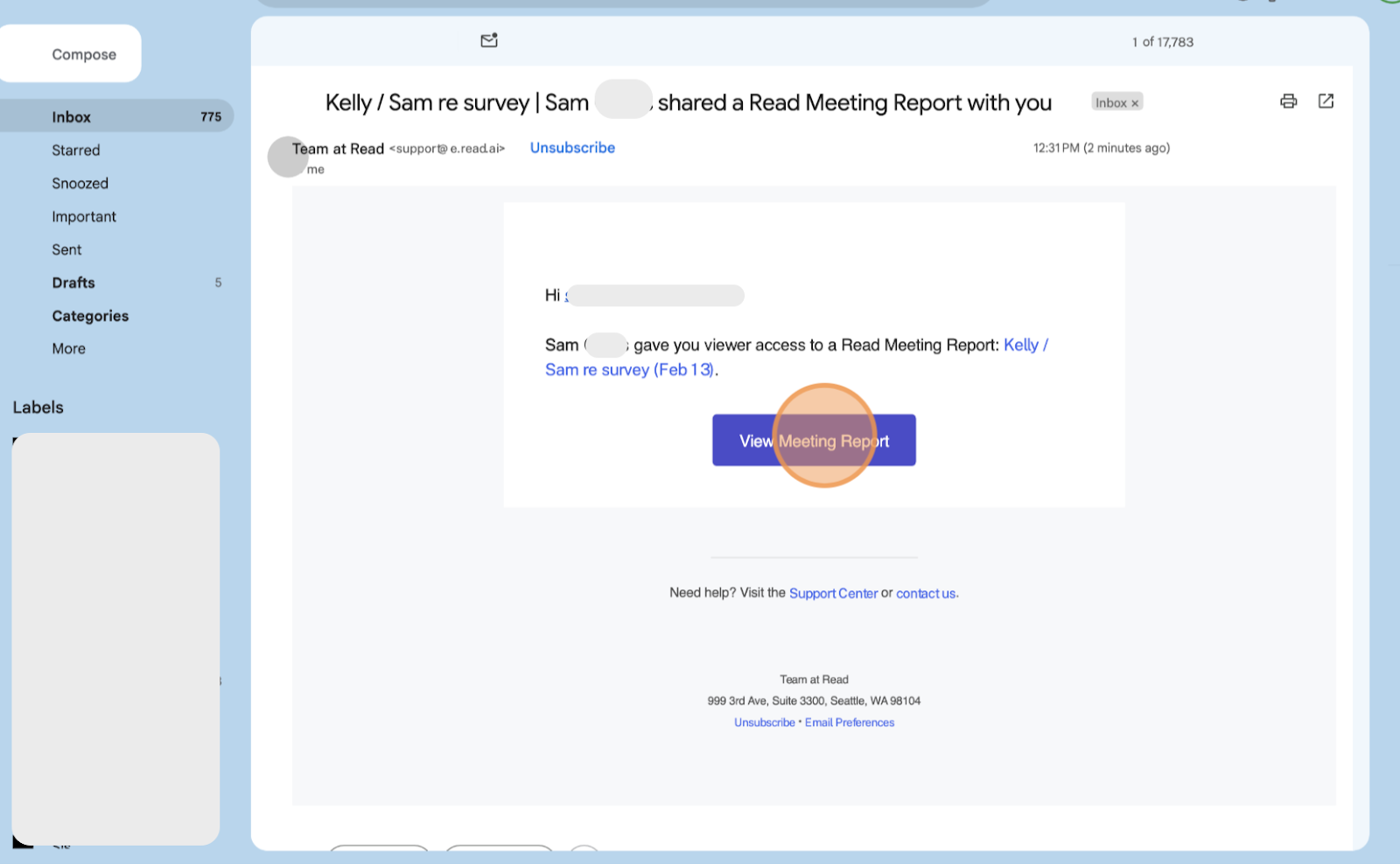Open email in new window icon
The image size is (1400, 864).
1326,101
